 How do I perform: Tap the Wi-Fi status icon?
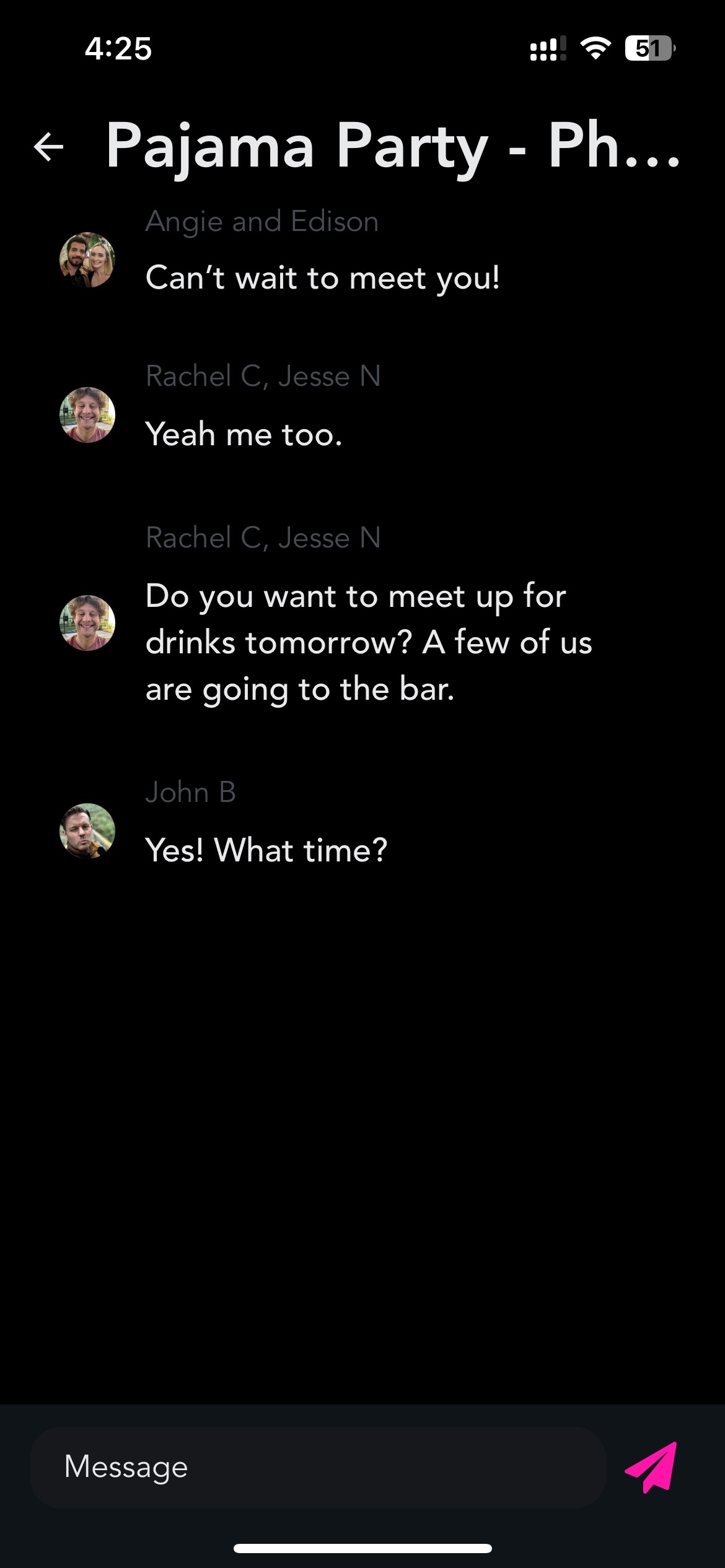tap(595, 48)
